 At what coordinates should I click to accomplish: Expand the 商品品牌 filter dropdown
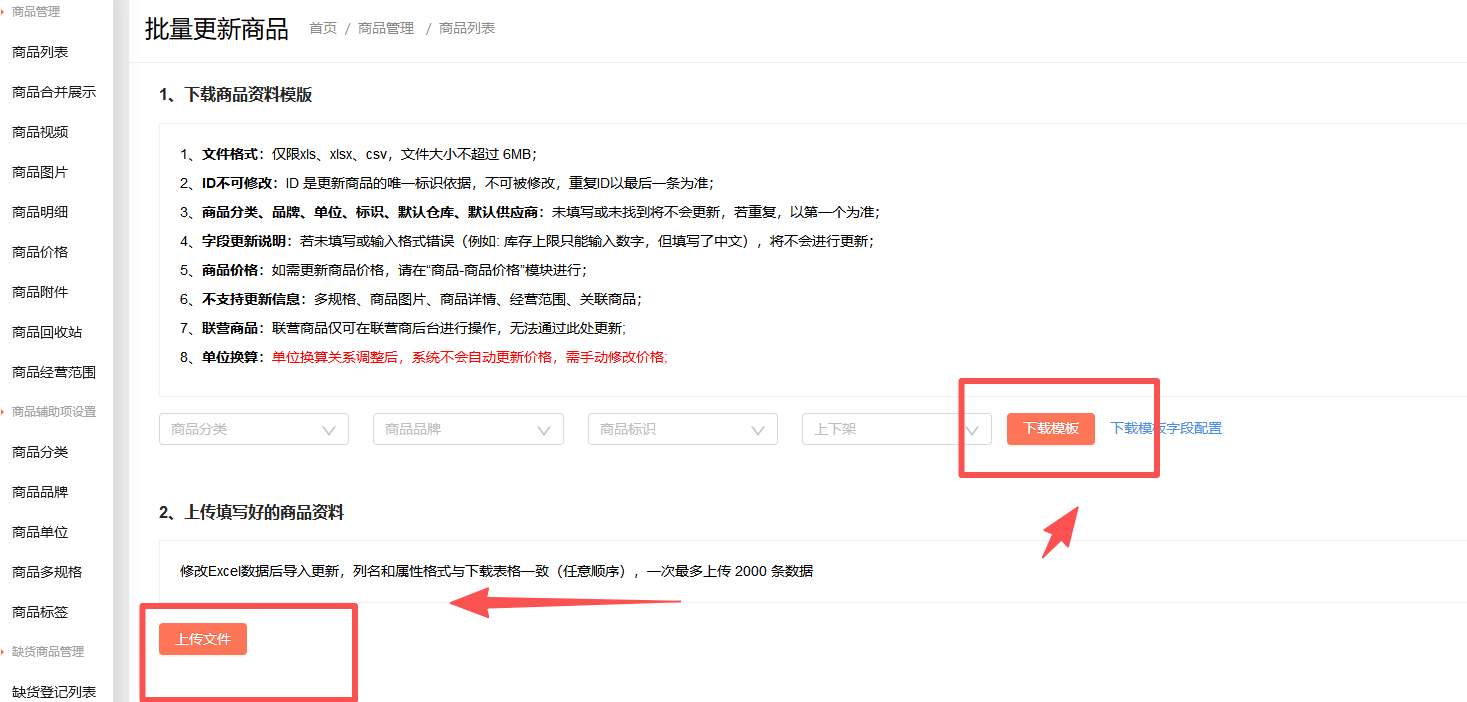click(x=468, y=429)
